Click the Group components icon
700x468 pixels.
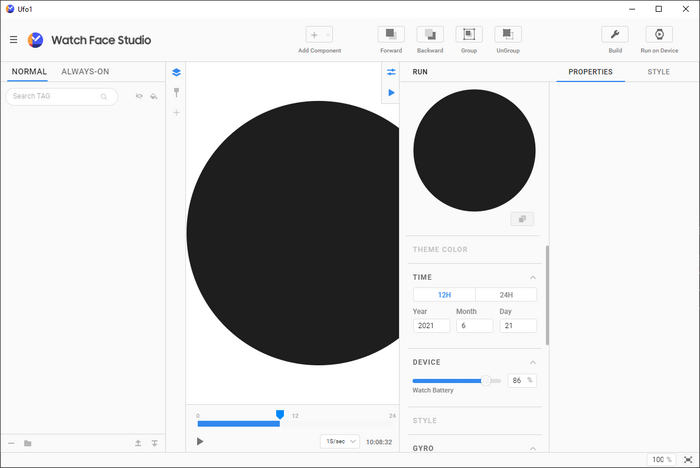(469, 35)
